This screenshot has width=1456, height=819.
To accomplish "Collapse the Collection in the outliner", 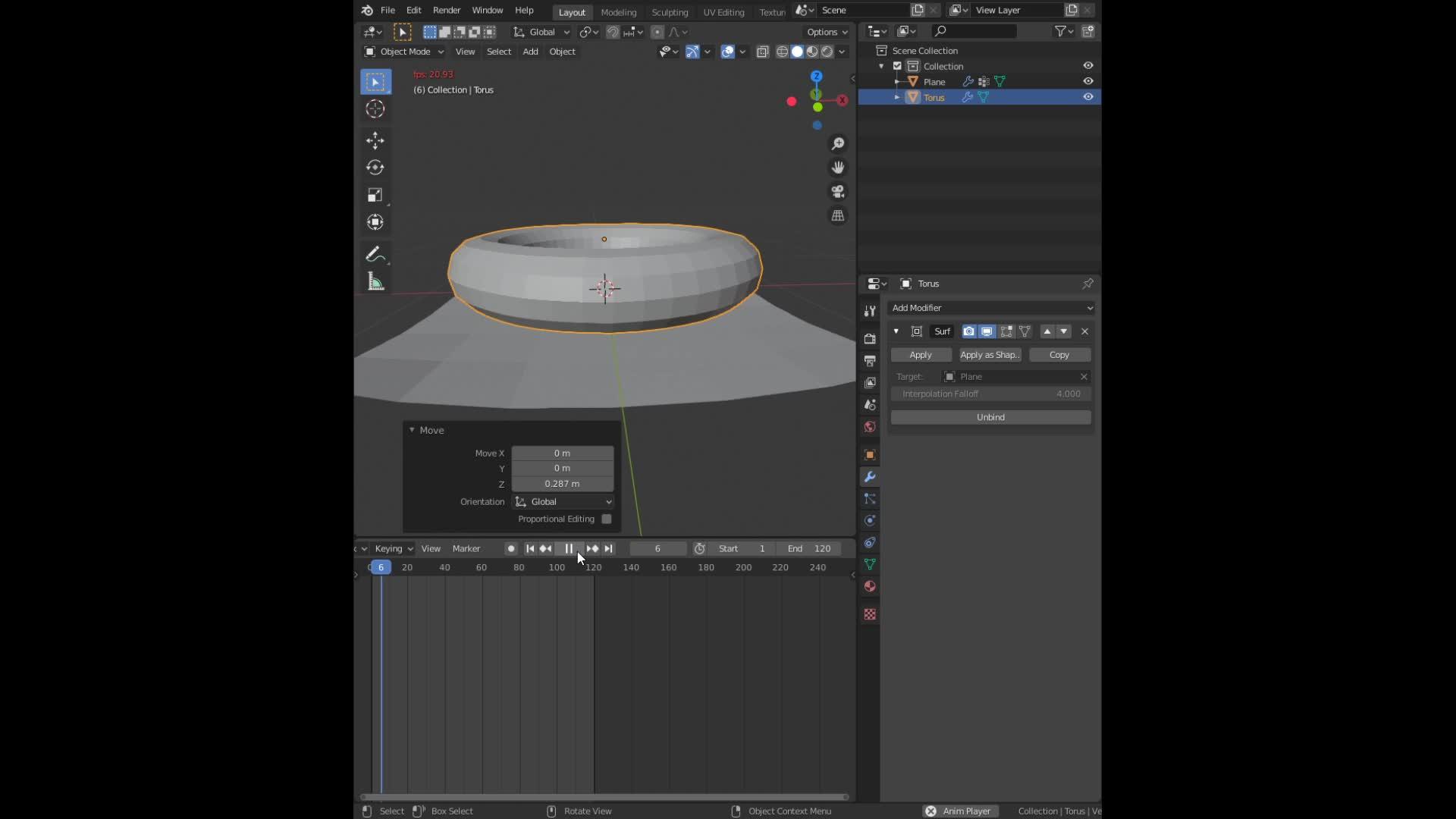I will click(x=881, y=66).
